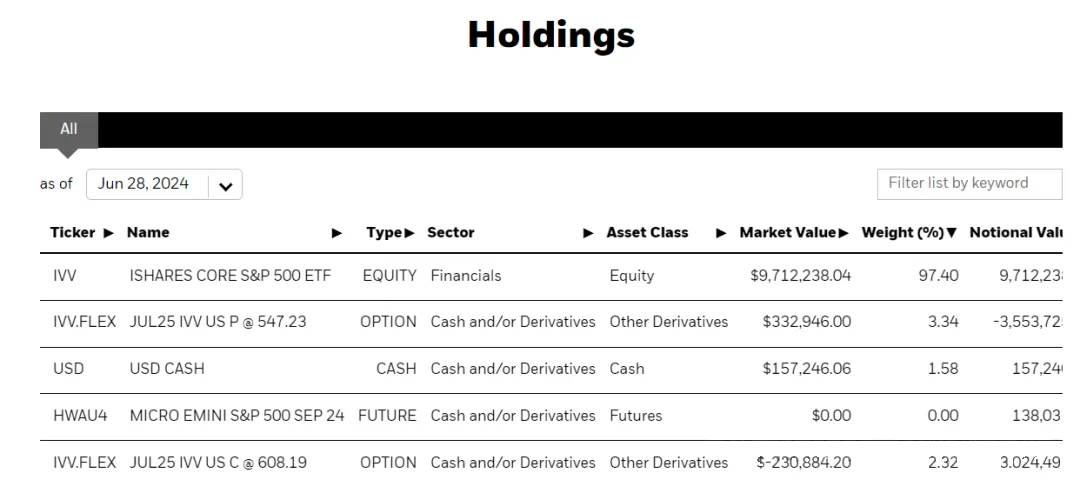Sort by Asset Class column arrow

pos(721,233)
